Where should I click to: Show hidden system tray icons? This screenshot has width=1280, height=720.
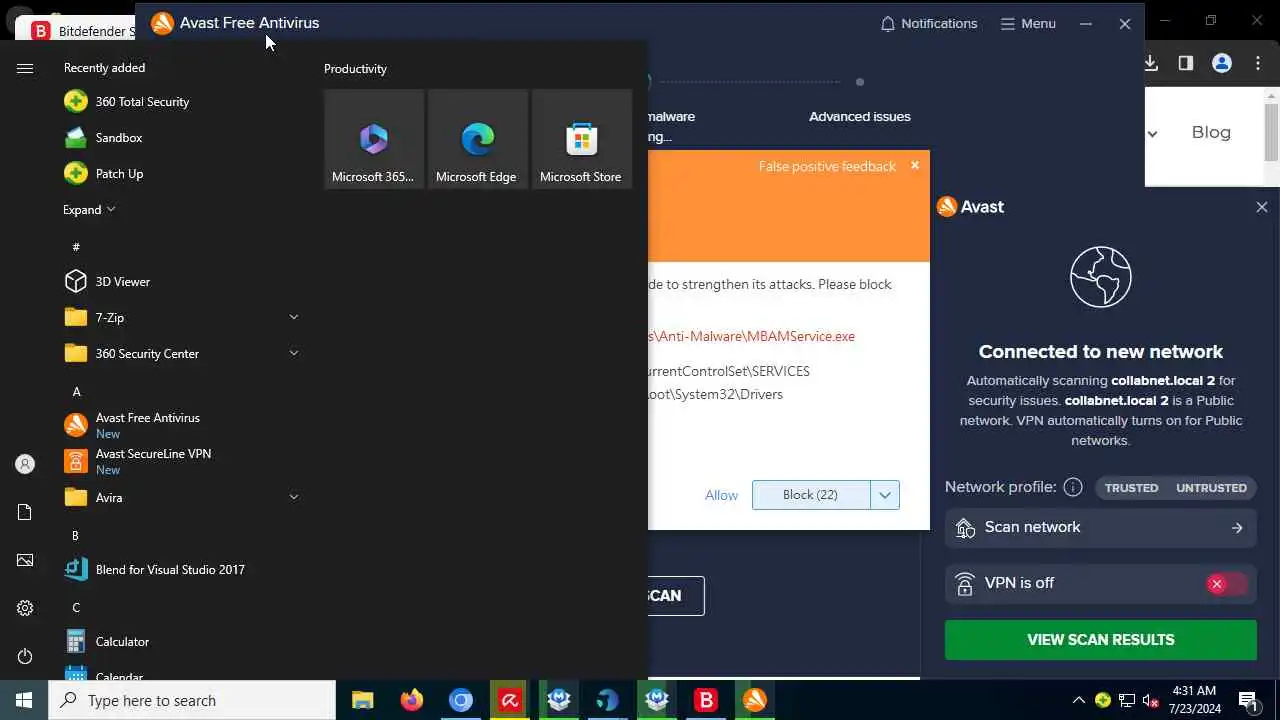click(1078, 700)
